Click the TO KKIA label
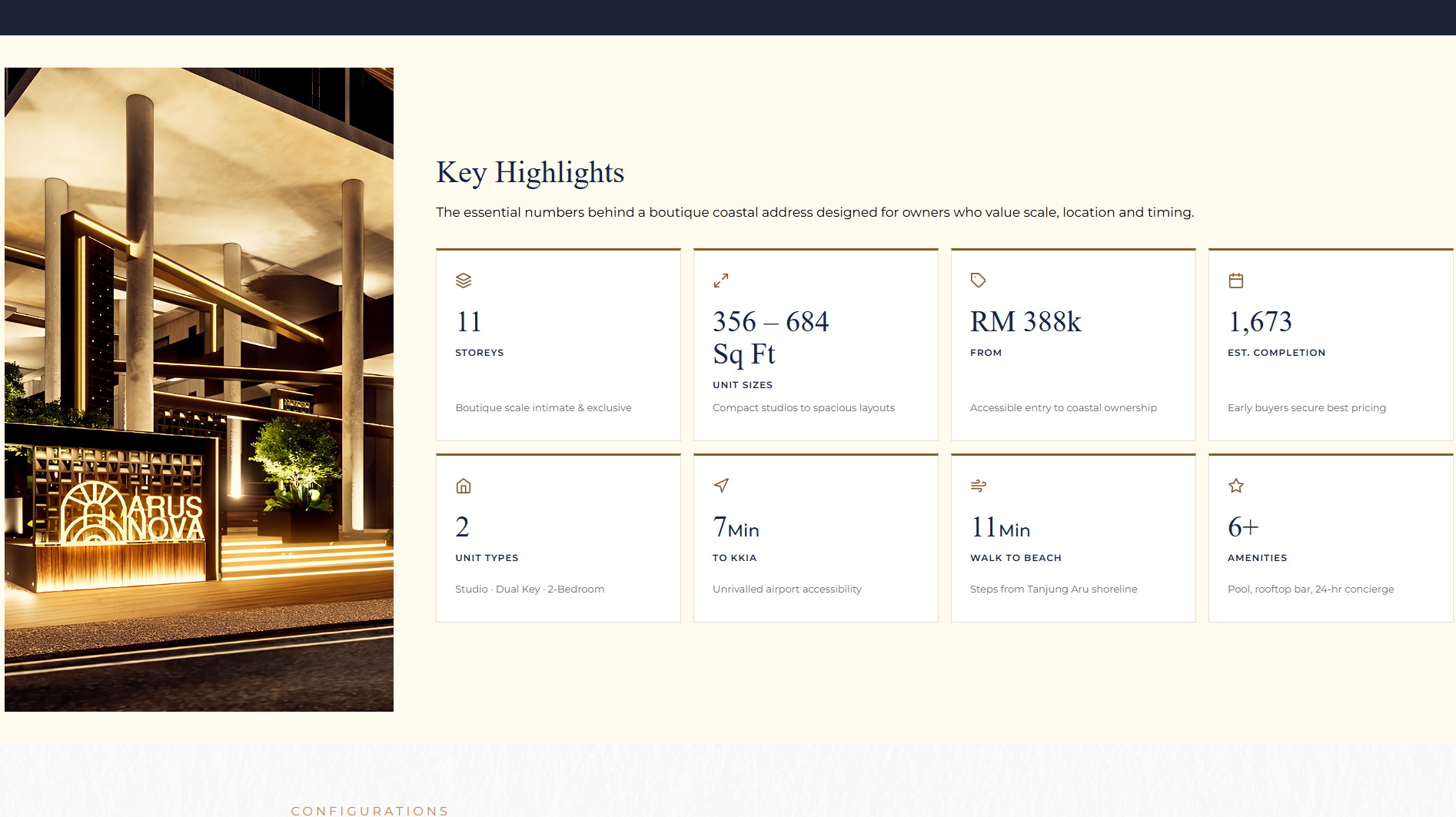 (x=734, y=558)
